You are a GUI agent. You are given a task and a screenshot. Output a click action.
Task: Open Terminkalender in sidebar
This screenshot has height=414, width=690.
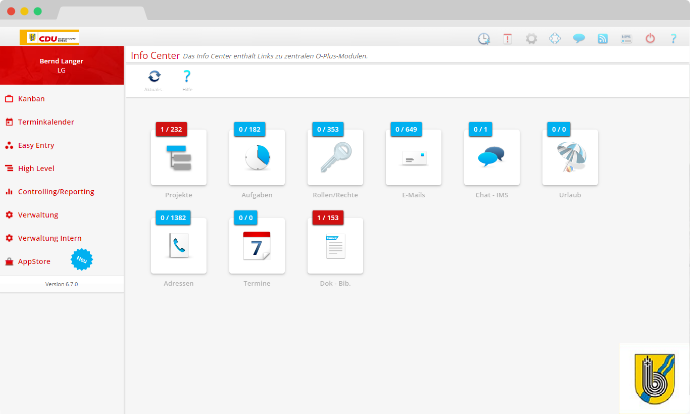[46, 122]
